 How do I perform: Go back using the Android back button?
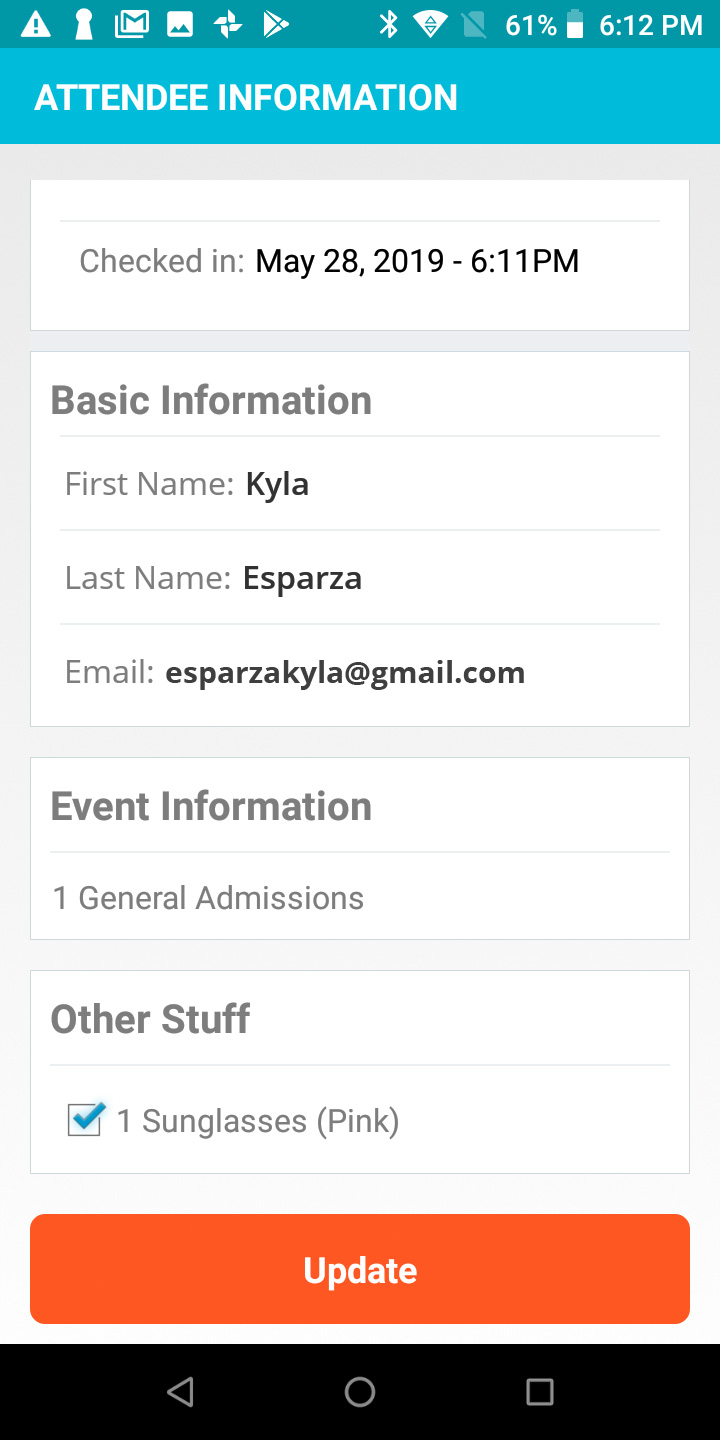180,1391
